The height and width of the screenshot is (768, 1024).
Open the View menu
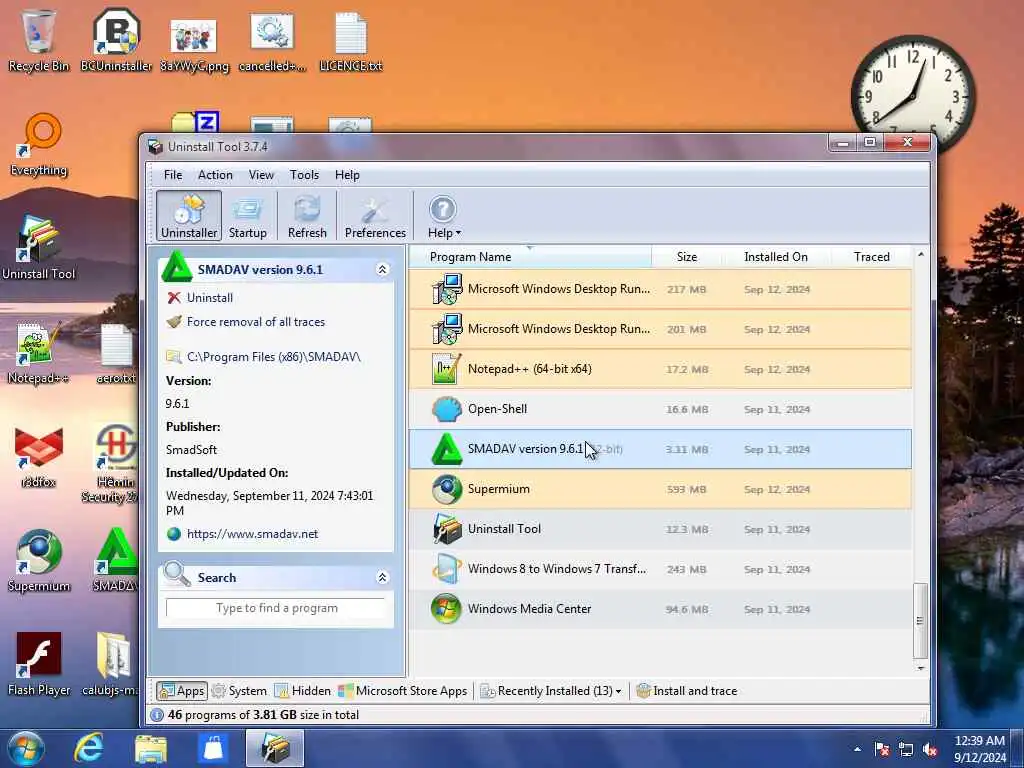click(x=261, y=175)
